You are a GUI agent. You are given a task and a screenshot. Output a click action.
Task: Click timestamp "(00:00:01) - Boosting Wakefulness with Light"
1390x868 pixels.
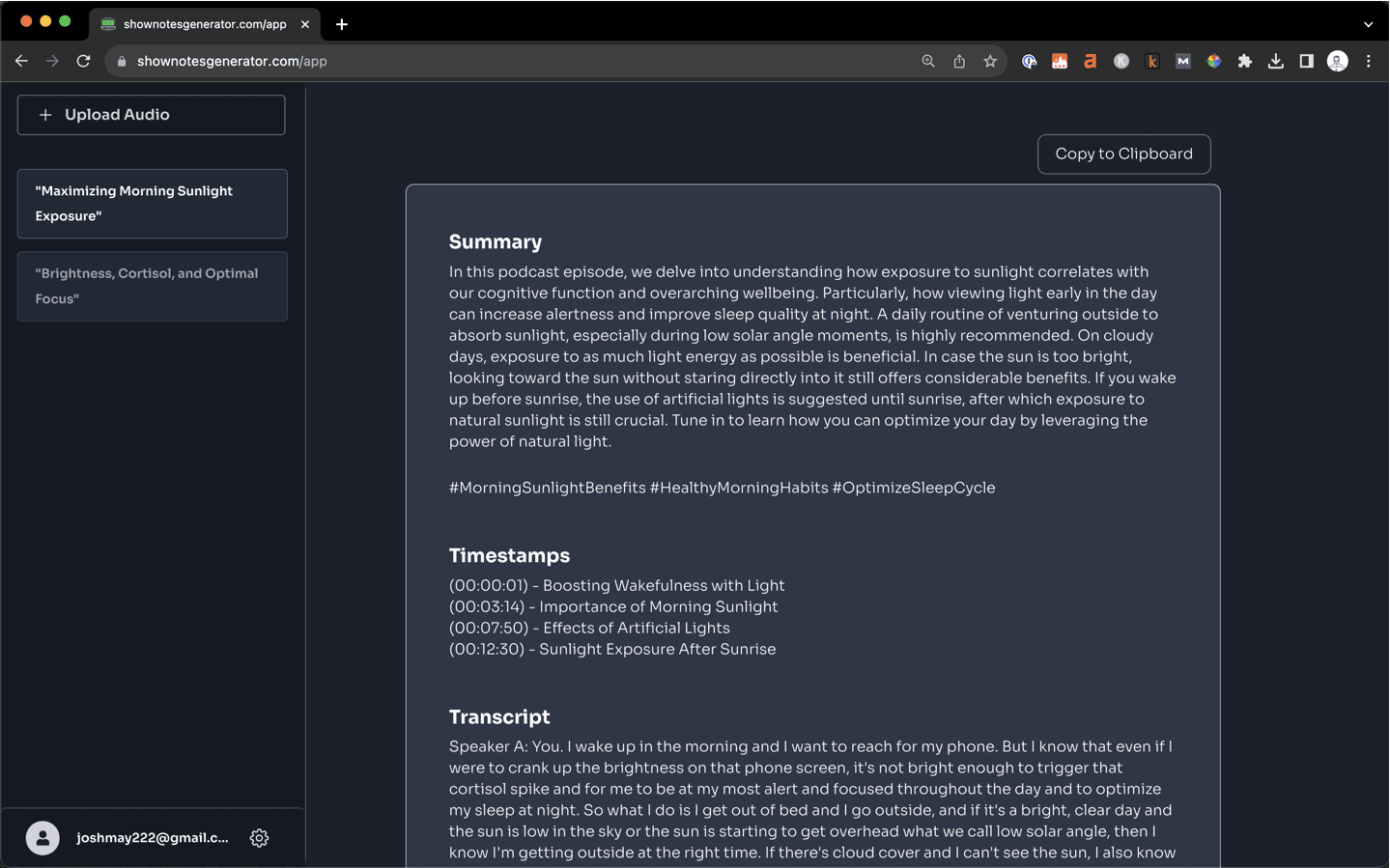click(616, 586)
